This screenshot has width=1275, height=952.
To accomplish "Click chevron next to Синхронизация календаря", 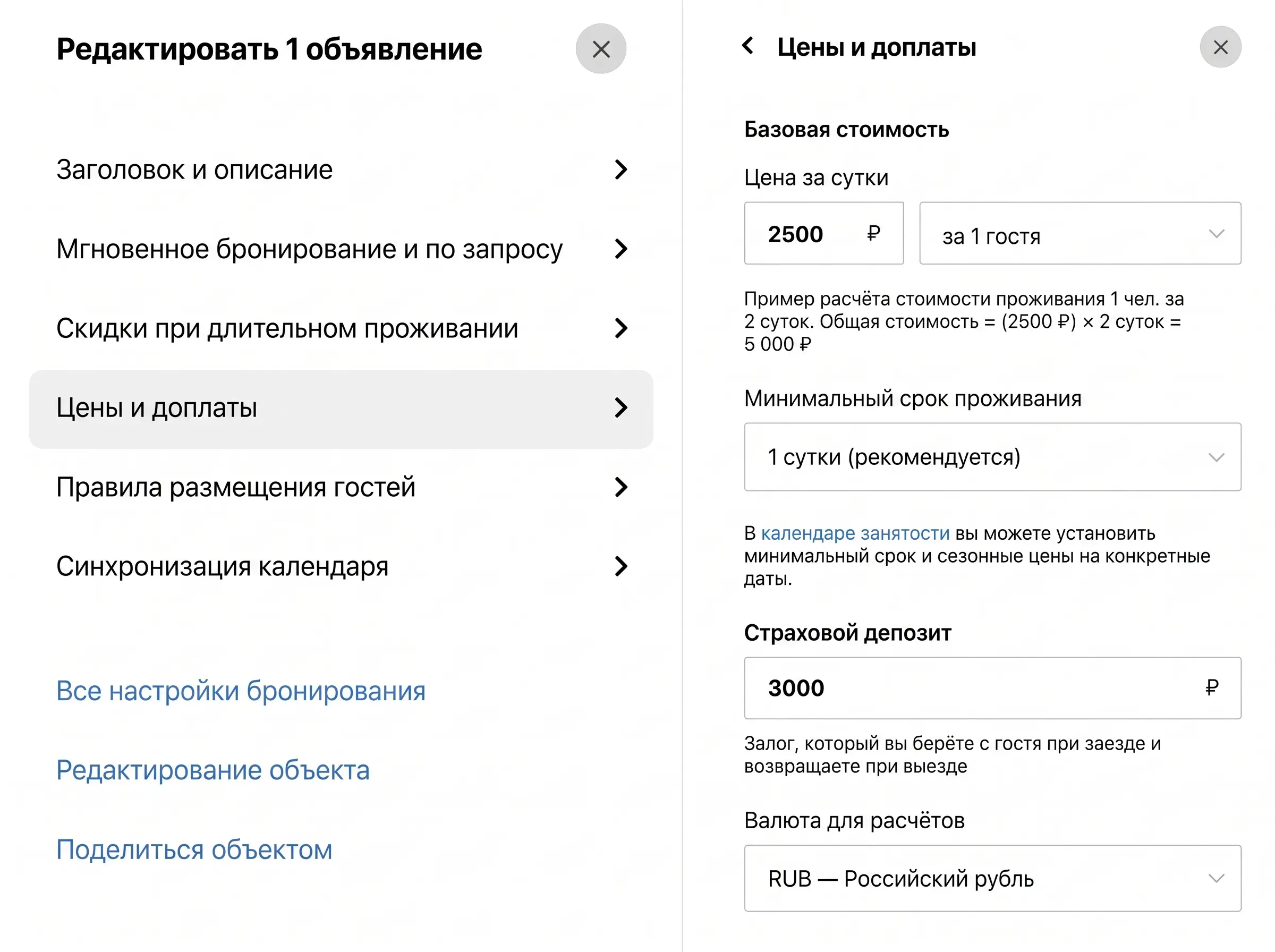I will click(620, 566).
